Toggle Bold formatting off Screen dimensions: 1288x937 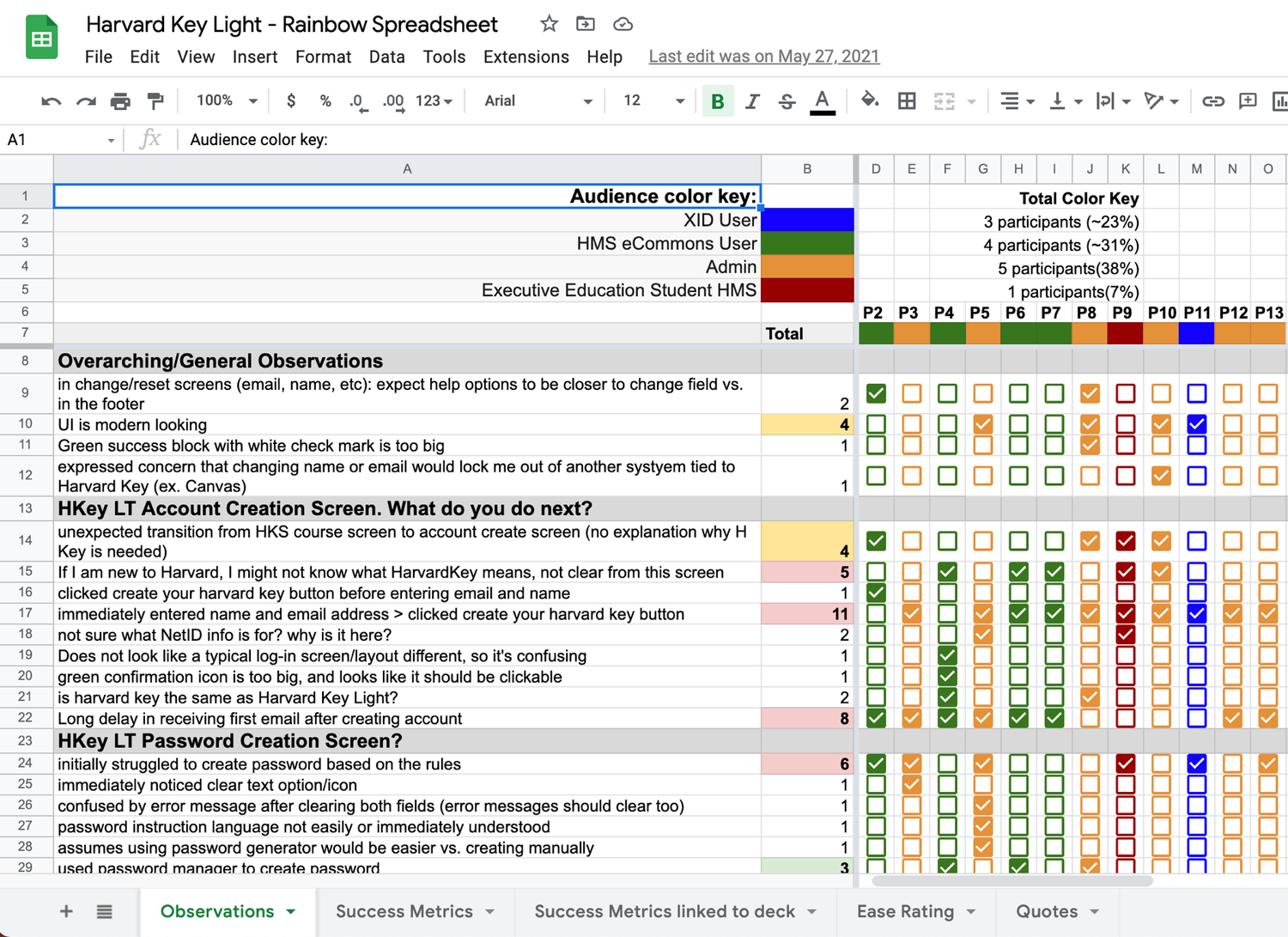point(718,100)
